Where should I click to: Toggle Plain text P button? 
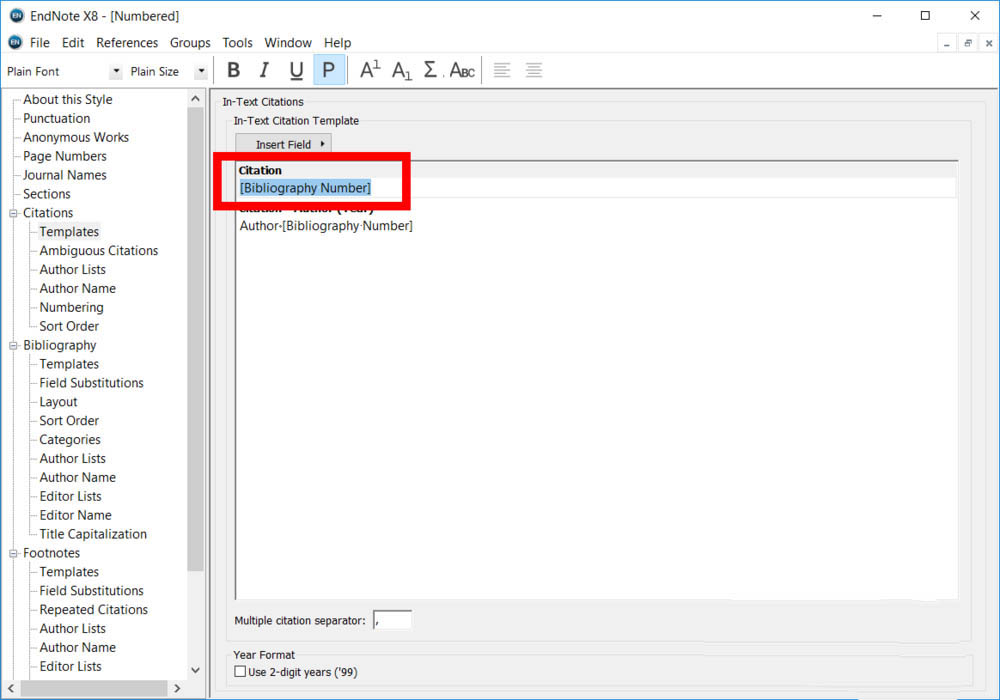click(x=329, y=70)
